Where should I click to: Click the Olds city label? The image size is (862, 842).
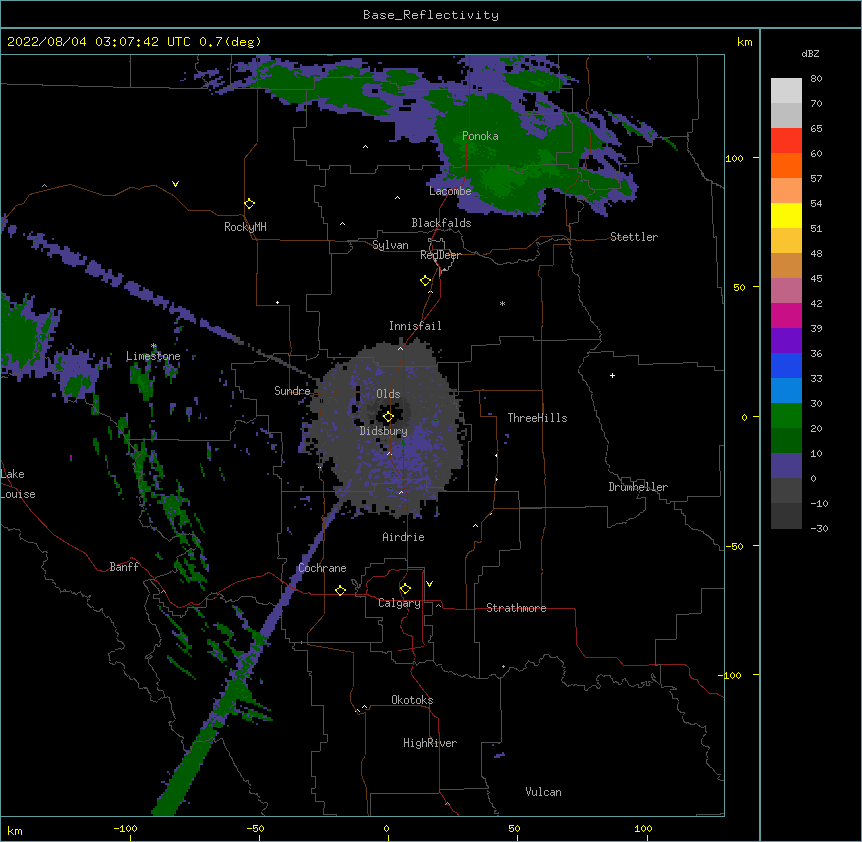click(x=388, y=394)
